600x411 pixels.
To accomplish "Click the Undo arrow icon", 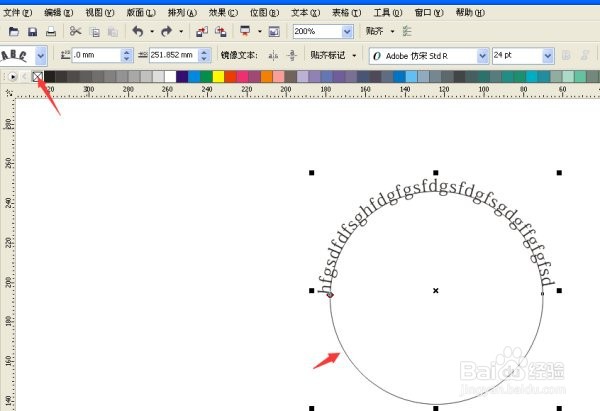I will (138, 31).
